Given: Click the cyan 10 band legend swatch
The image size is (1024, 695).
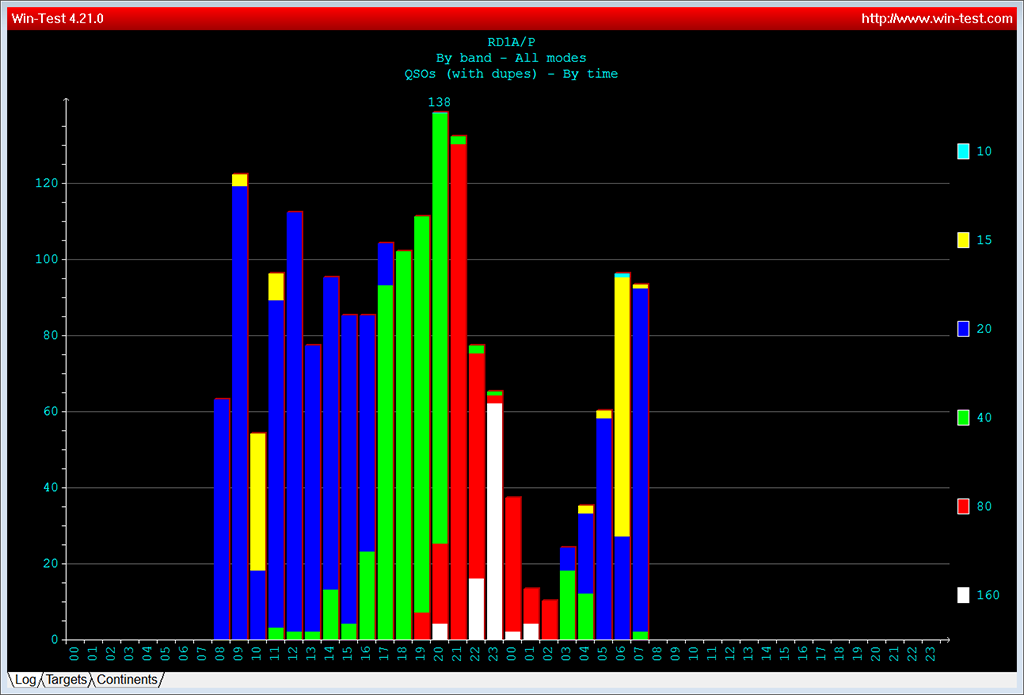Looking at the screenshot, I should [963, 152].
